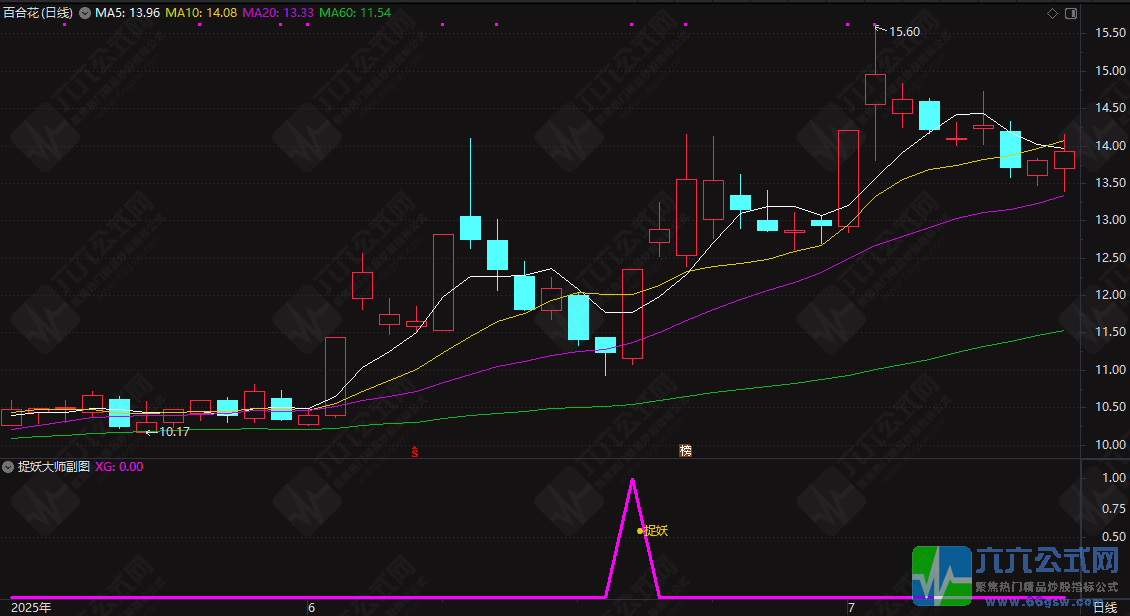Click the 捉妖大师副图 indicator name

[x=54, y=466]
